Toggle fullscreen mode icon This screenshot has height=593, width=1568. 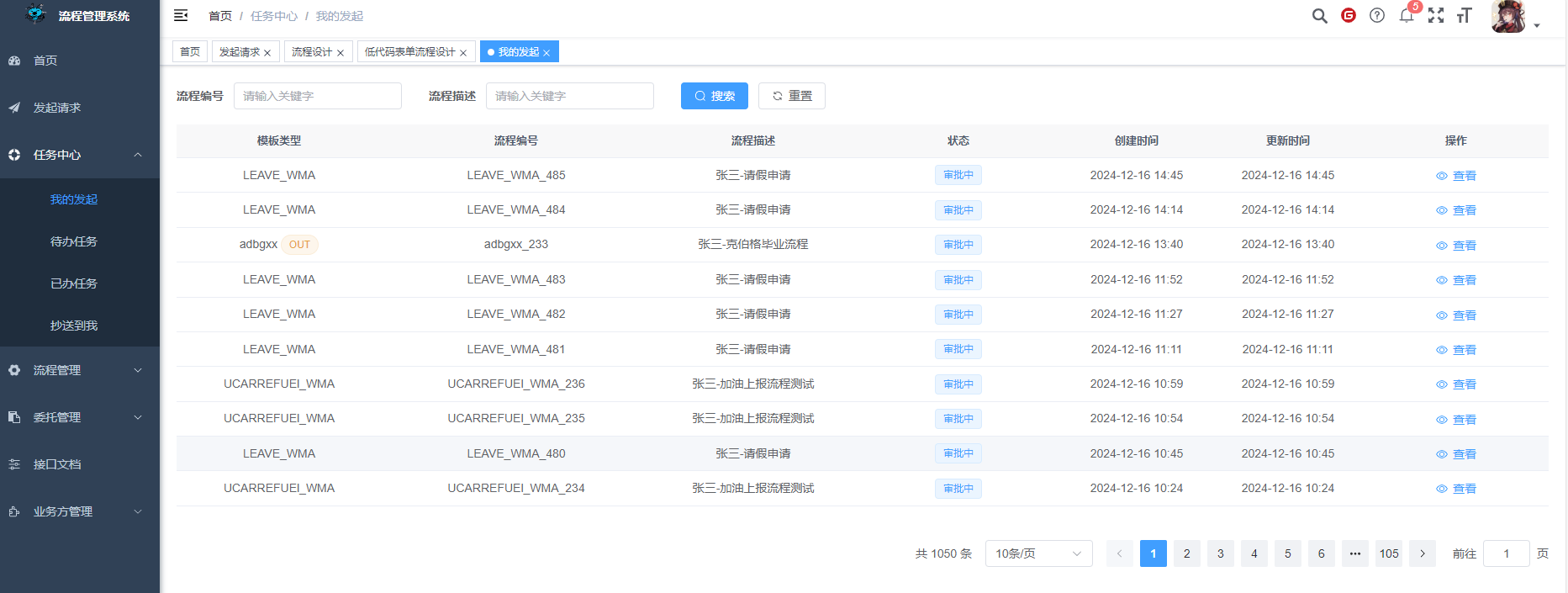(x=1436, y=16)
